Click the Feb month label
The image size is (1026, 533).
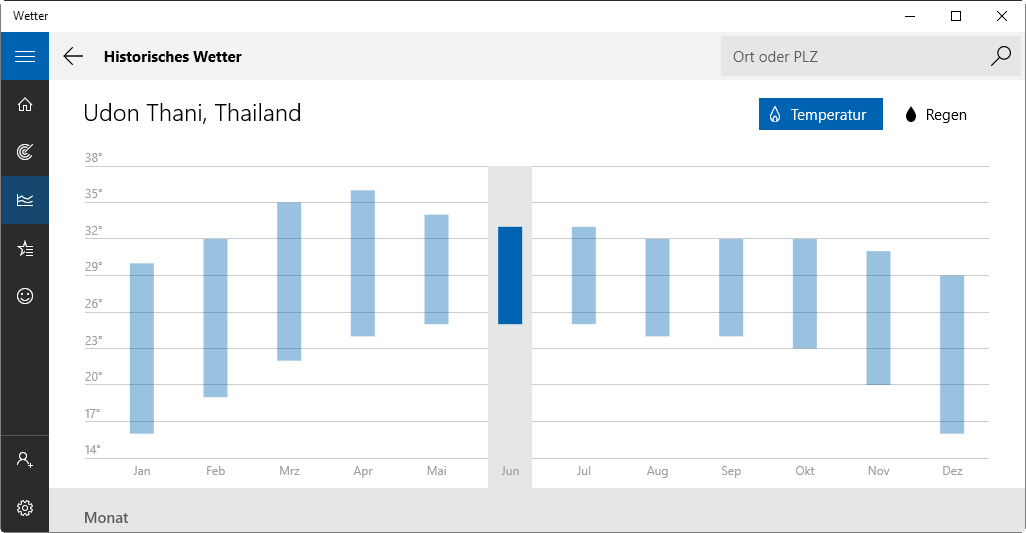[x=215, y=471]
